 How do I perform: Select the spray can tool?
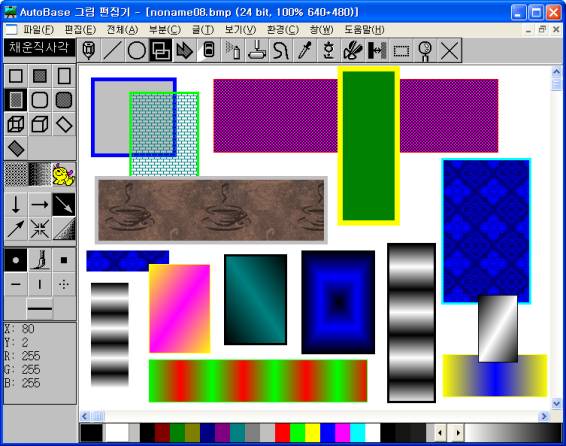pos(233,51)
